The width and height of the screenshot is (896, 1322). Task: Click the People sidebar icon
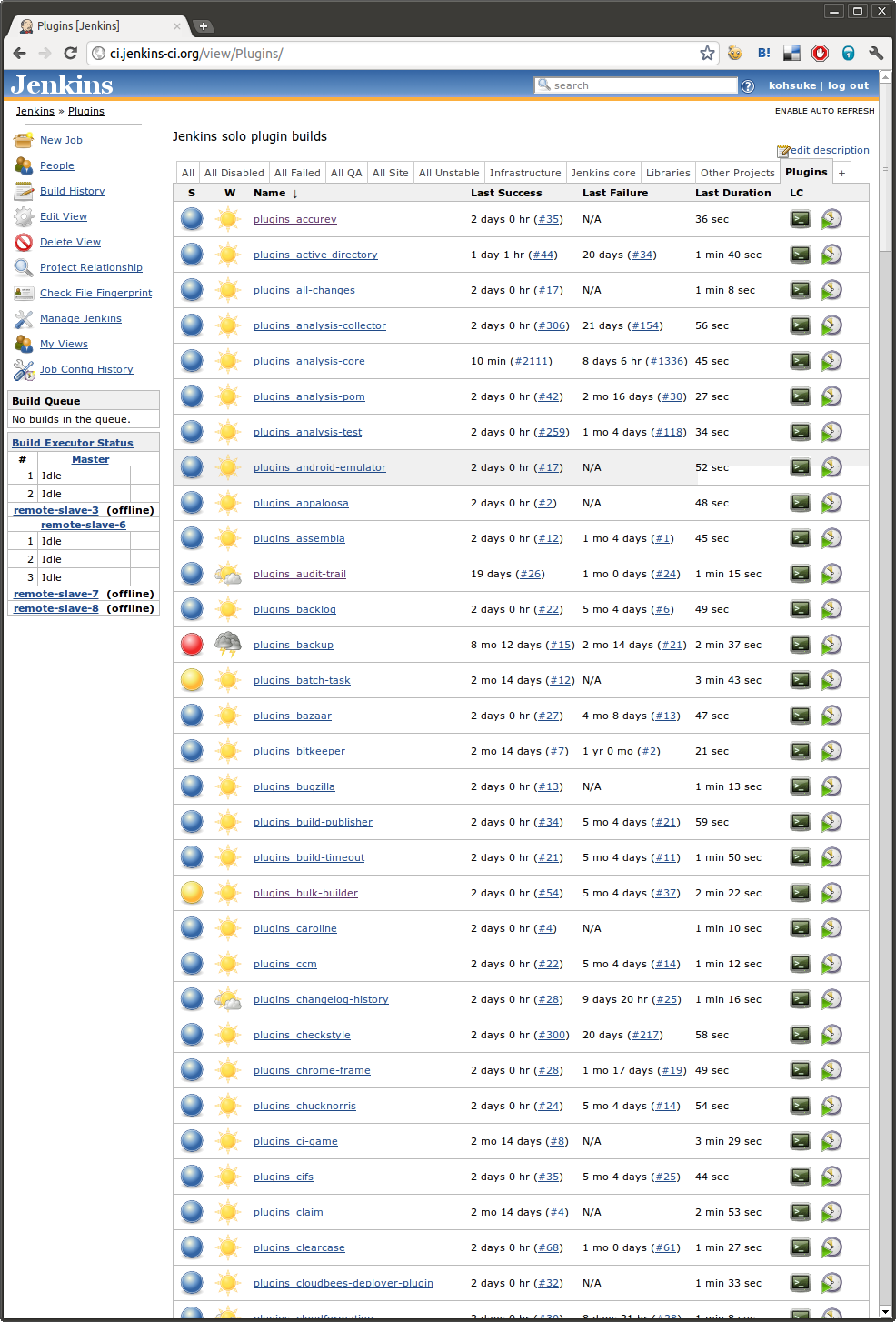click(x=24, y=165)
